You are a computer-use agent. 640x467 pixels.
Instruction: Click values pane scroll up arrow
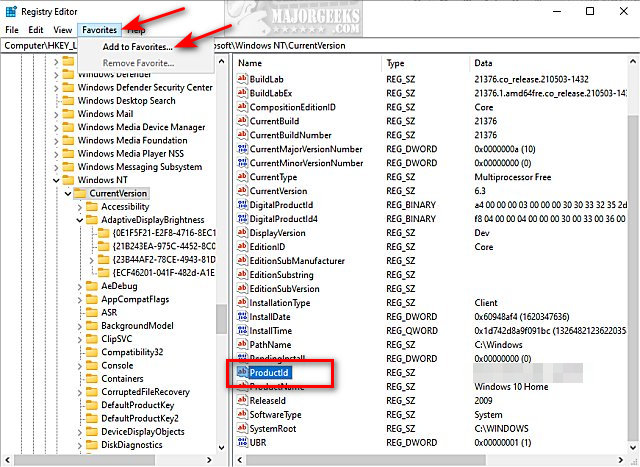point(633,62)
